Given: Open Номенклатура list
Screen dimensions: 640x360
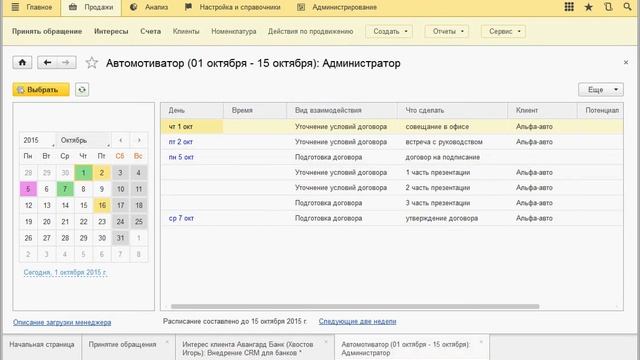Looking at the screenshot, I should pyautogui.click(x=234, y=31).
